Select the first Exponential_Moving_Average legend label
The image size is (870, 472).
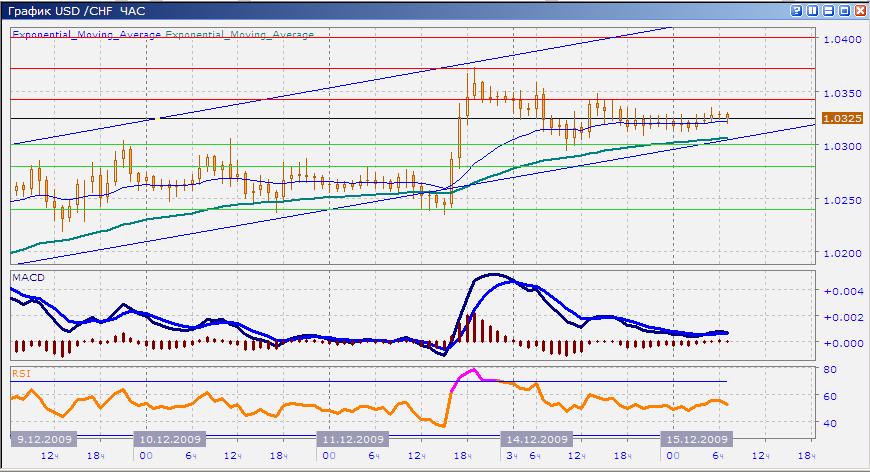click(87, 34)
